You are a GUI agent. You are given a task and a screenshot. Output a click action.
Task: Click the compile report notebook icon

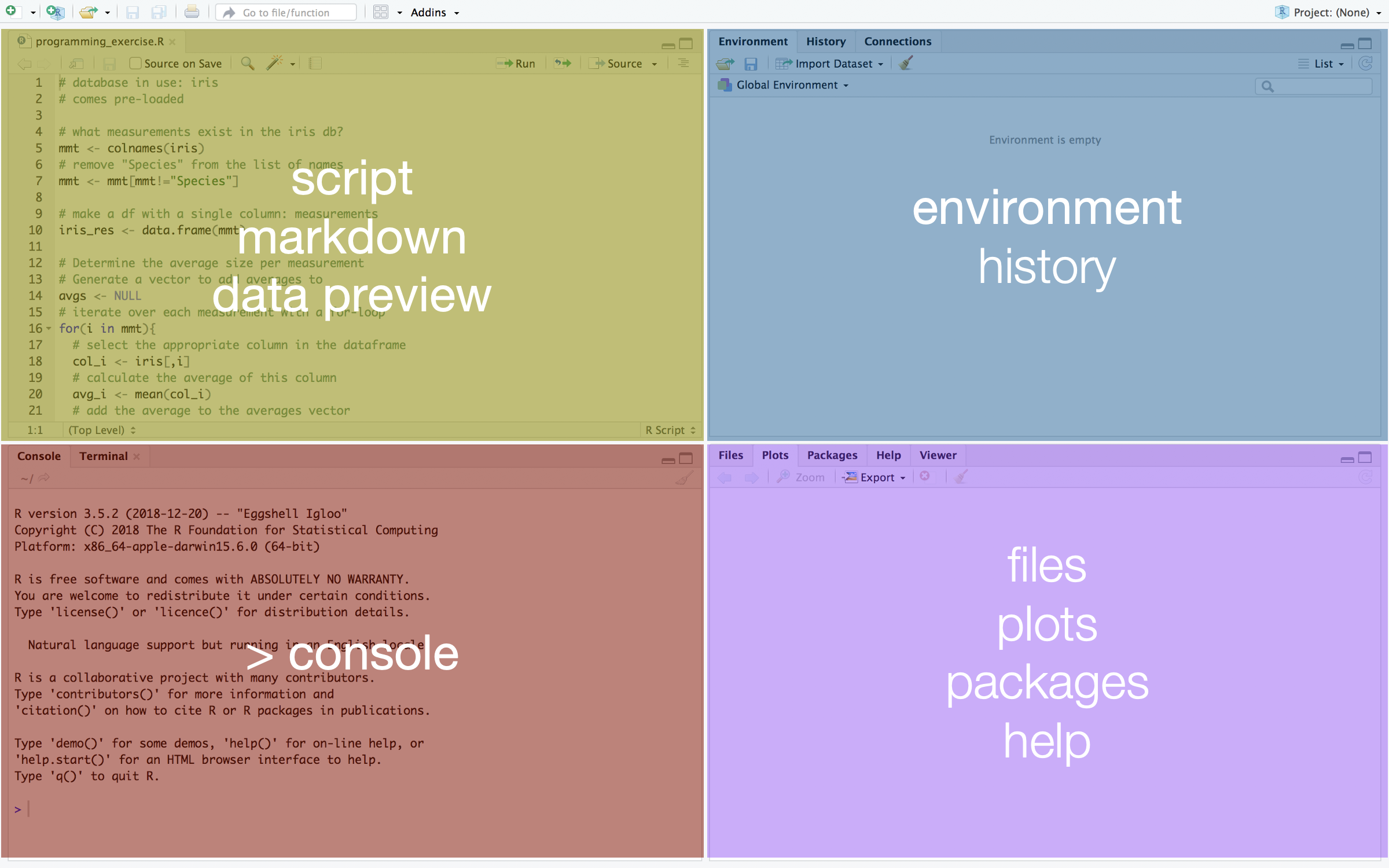[x=315, y=63]
